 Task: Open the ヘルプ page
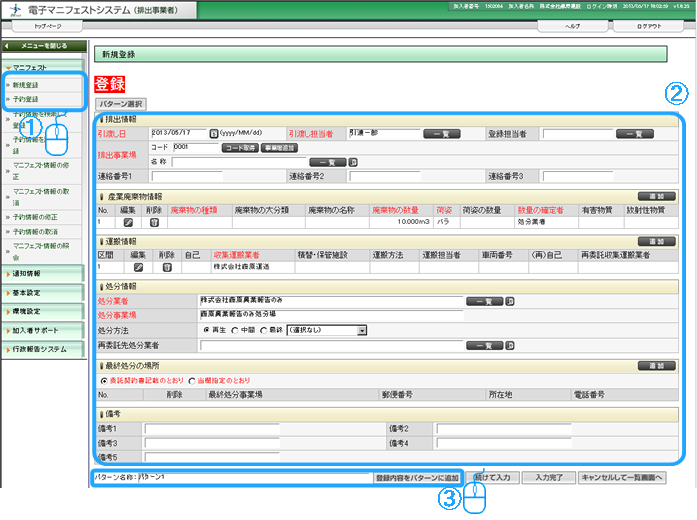point(573,26)
